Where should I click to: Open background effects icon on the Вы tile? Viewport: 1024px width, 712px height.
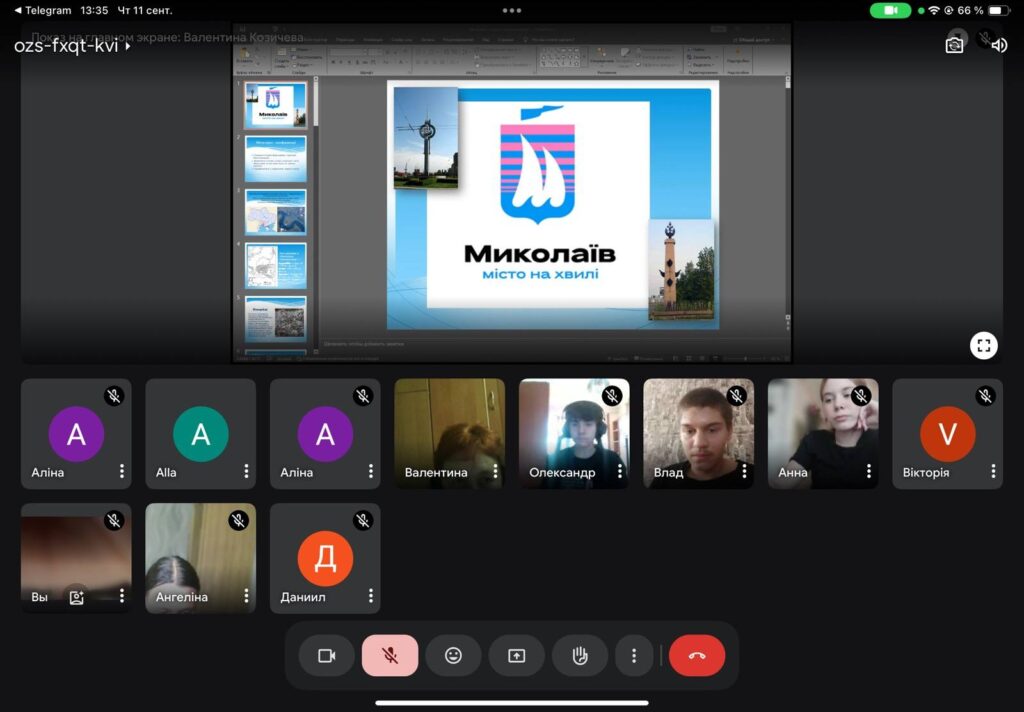76,597
